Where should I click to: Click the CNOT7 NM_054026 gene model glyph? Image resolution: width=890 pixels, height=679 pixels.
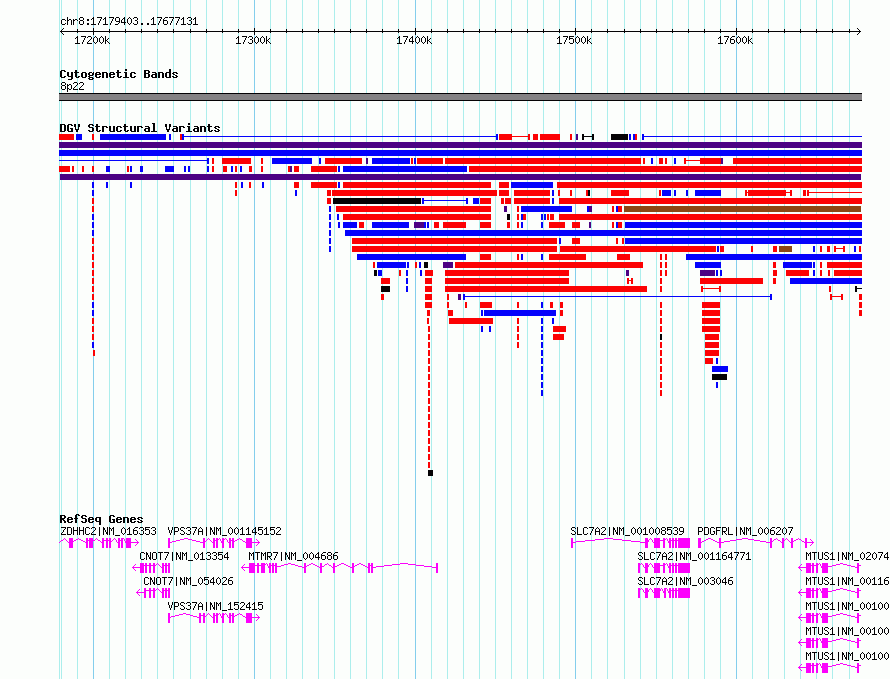[x=153, y=593]
